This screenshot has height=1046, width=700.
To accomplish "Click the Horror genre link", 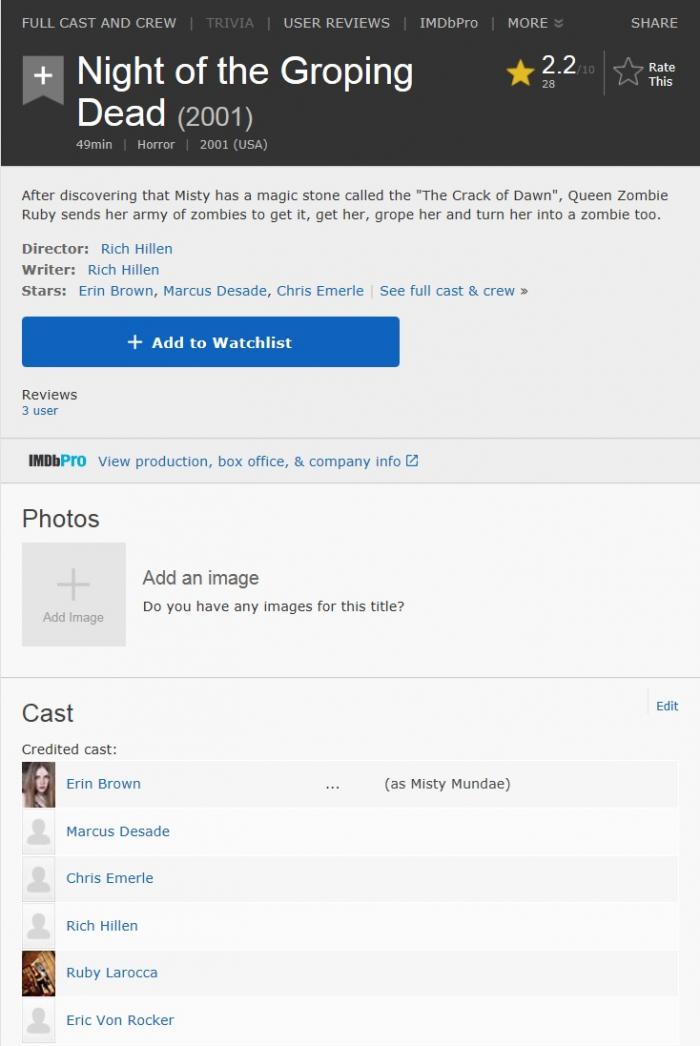I will 156,145.
